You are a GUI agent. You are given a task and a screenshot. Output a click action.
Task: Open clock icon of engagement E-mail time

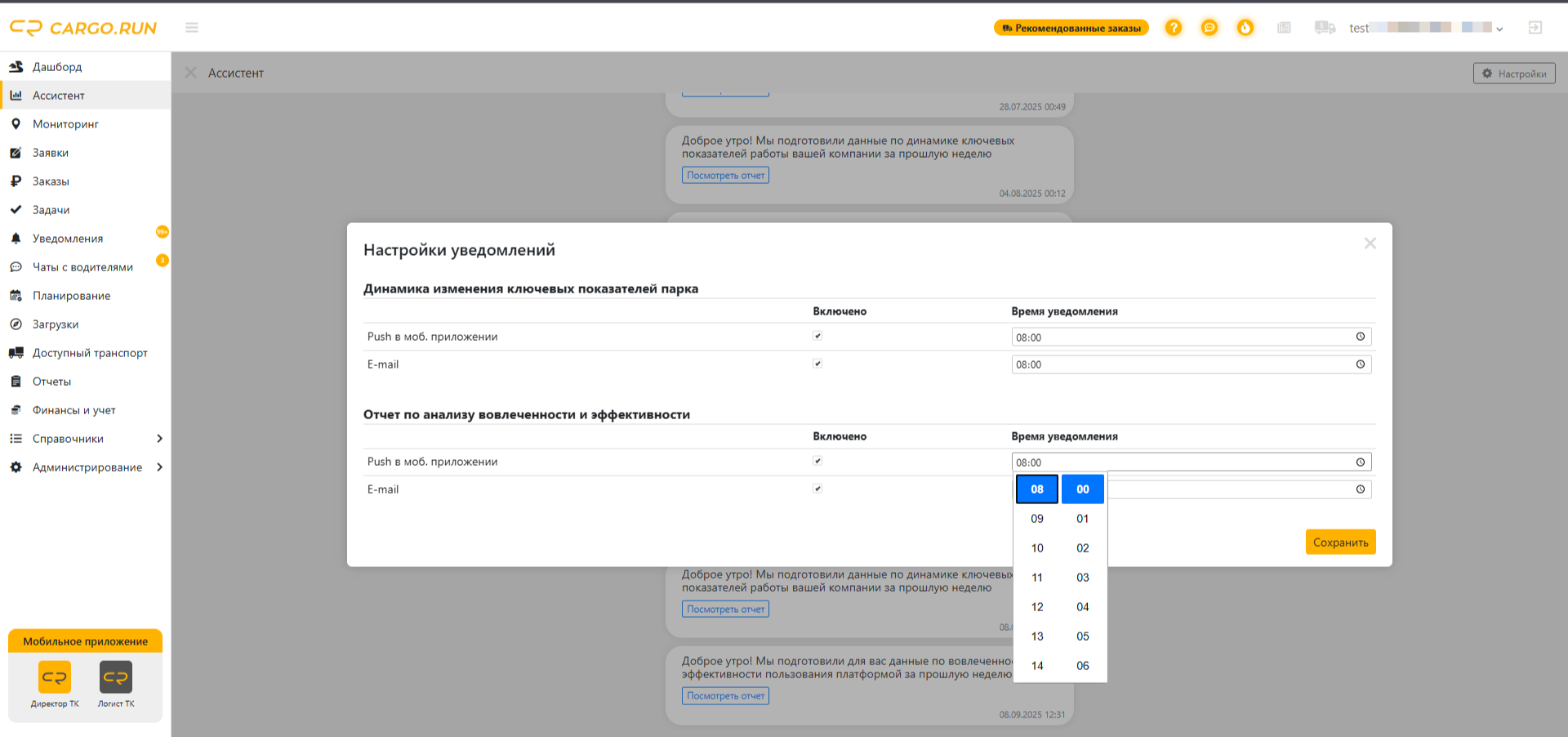(x=1361, y=489)
